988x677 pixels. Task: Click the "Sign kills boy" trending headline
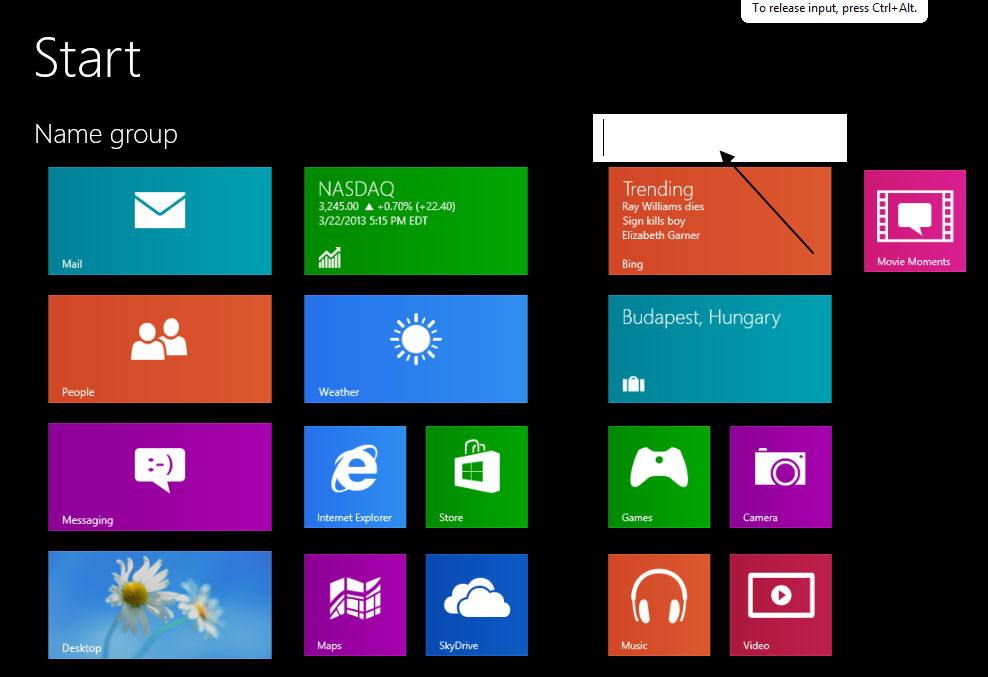point(653,221)
